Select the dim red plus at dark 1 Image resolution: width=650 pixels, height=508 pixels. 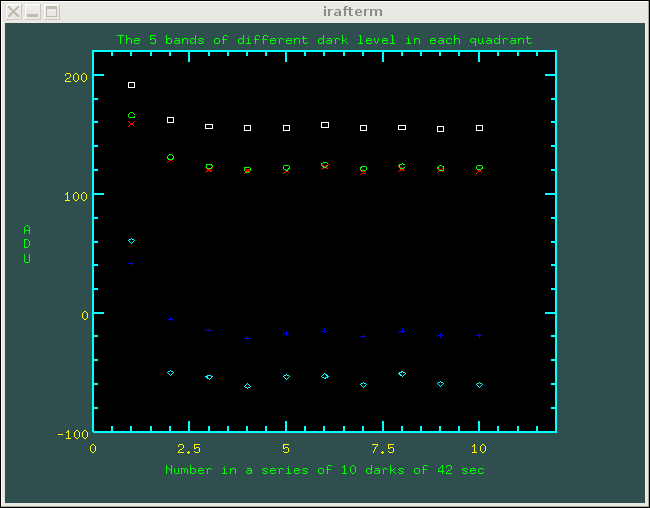[131, 263]
